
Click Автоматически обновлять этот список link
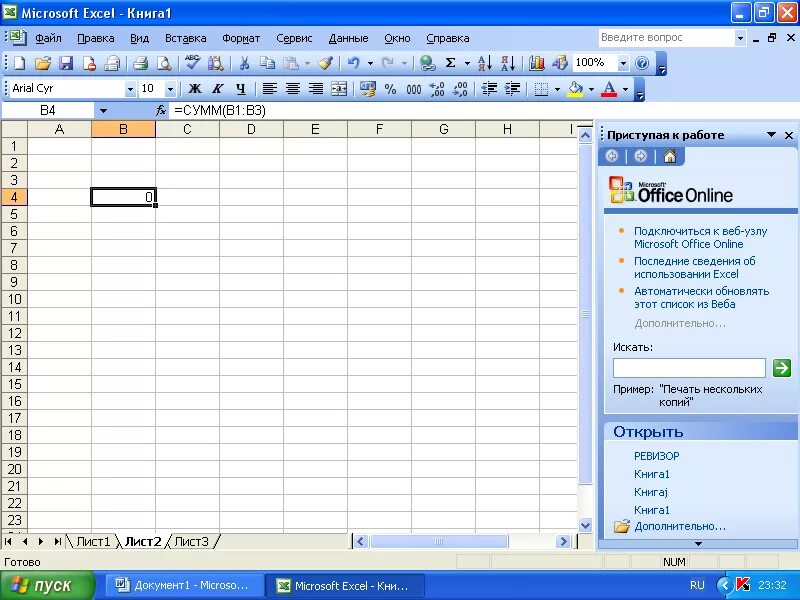click(702, 297)
